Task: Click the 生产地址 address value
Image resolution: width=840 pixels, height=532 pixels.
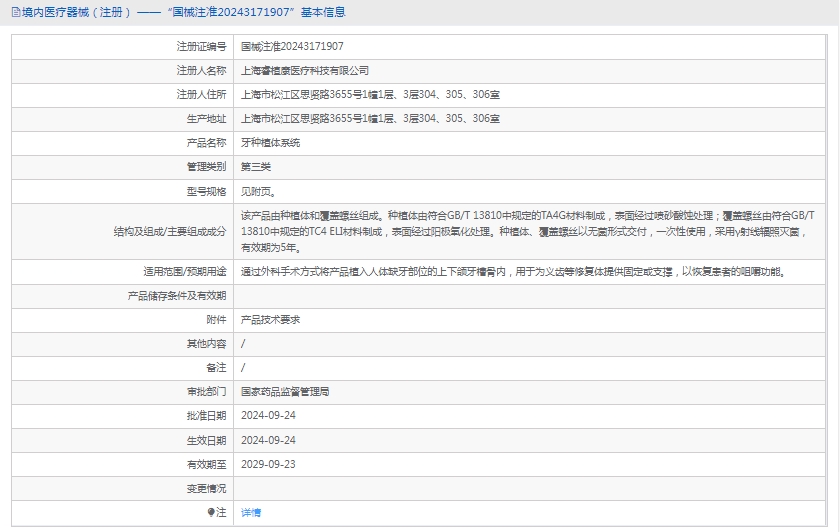Action: pos(370,118)
